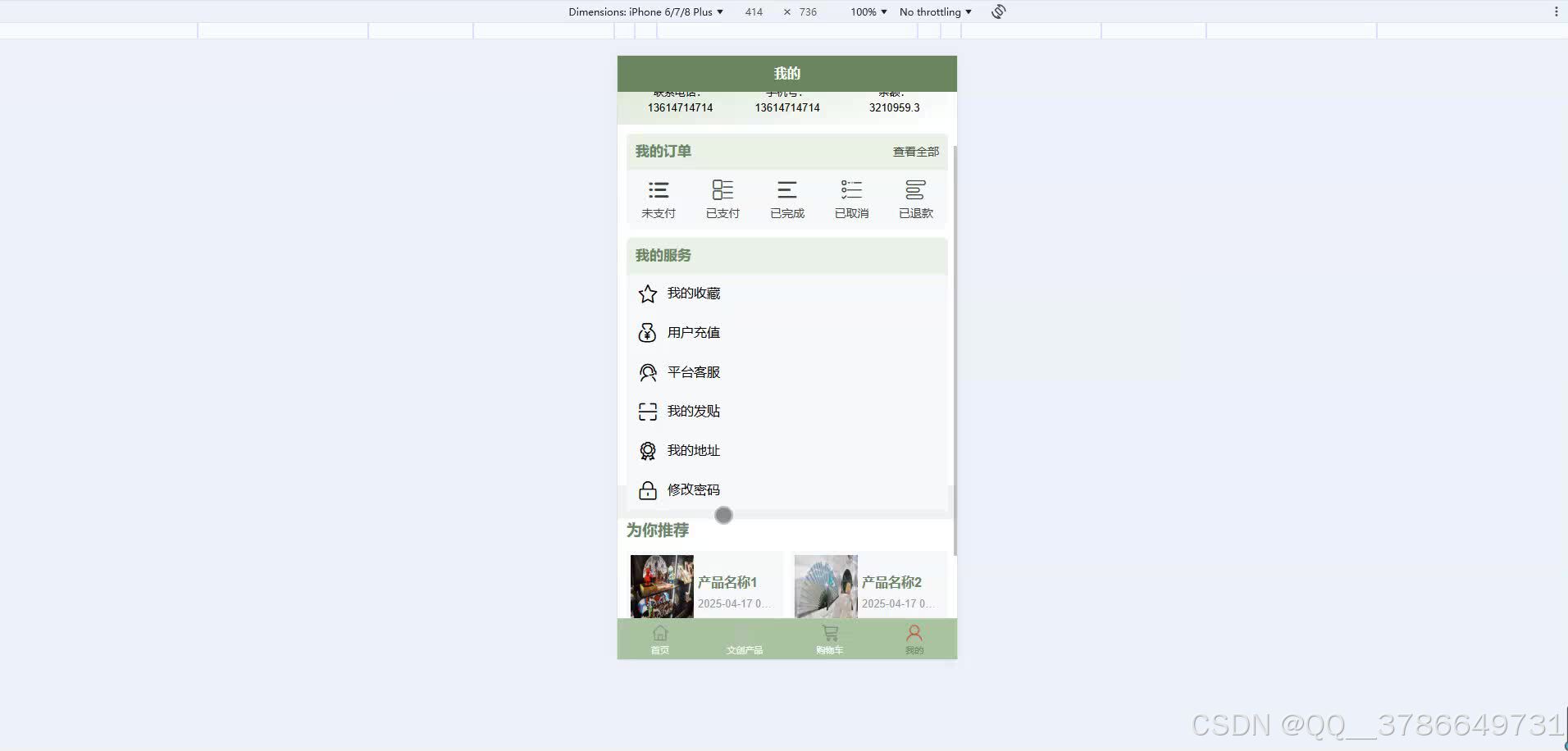Open the 我的发贴 my posts entry
1568x751 pixels.
(787, 412)
